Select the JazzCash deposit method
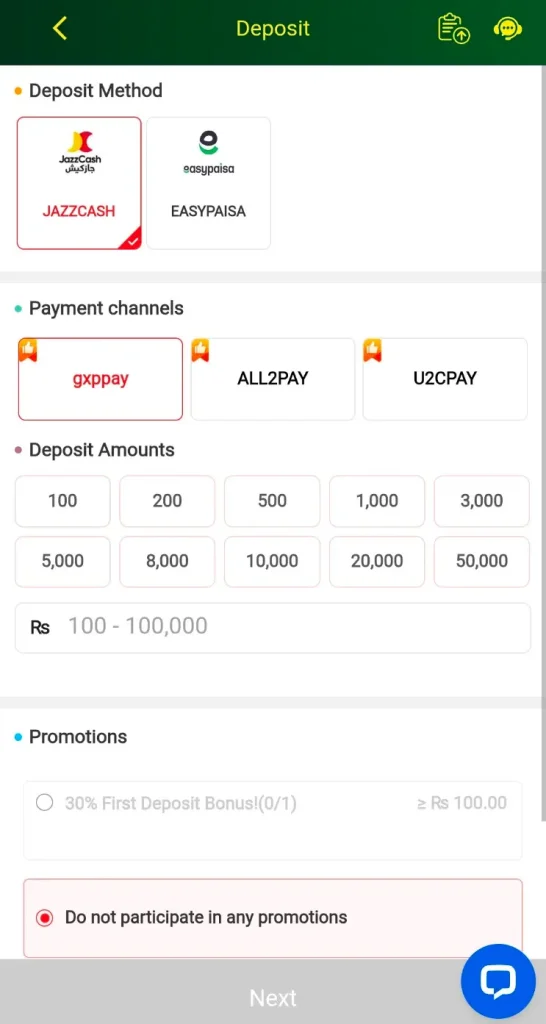546x1024 pixels. pyautogui.click(x=79, y=184)
